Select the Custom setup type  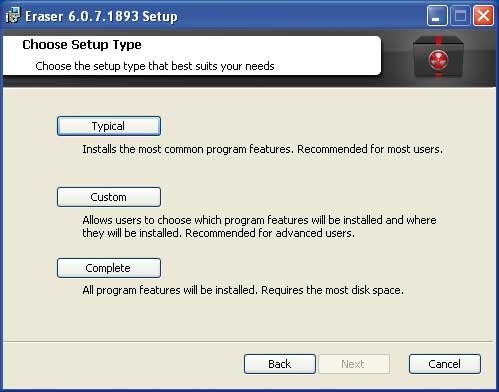pyautogui.click(x=109, y=197)
